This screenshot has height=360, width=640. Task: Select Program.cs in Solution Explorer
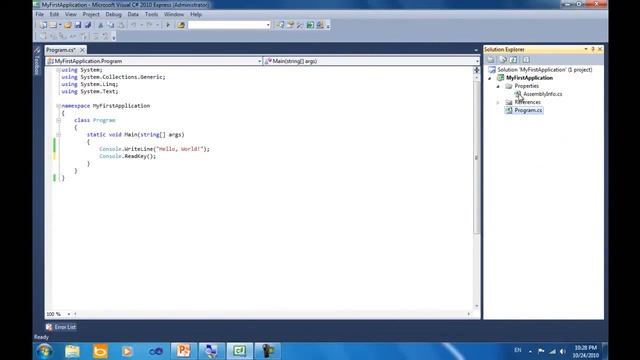pyautogui.click(x=524, y=111)
